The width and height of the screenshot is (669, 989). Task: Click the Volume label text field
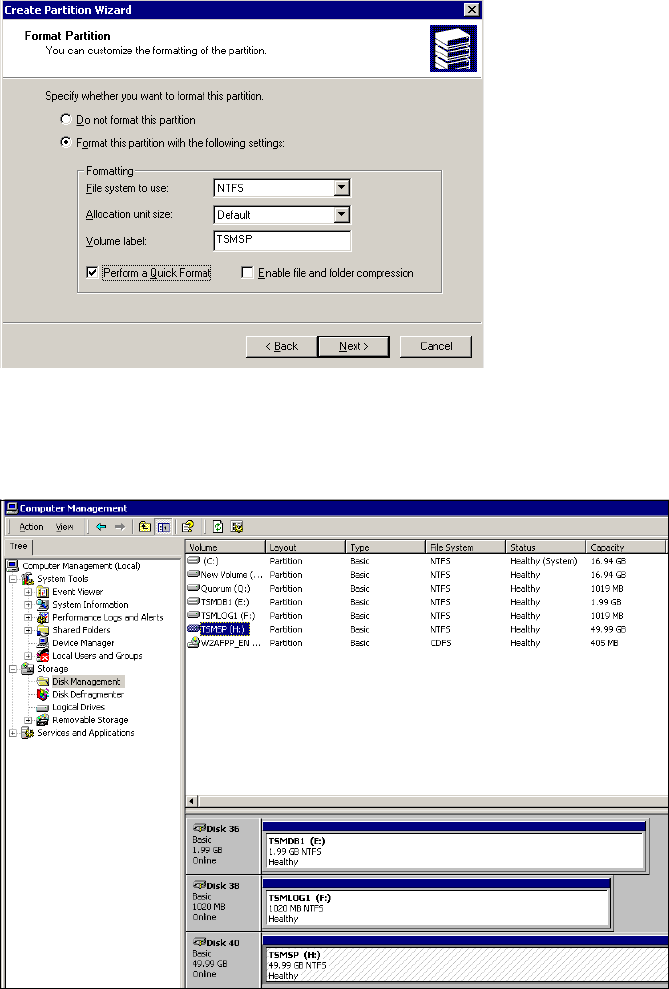coord(282,241)
